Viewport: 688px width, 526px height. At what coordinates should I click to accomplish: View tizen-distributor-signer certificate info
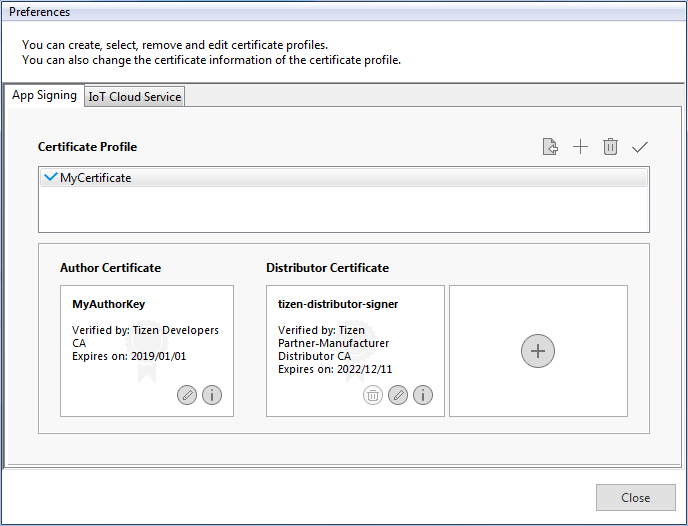[423, 395]
